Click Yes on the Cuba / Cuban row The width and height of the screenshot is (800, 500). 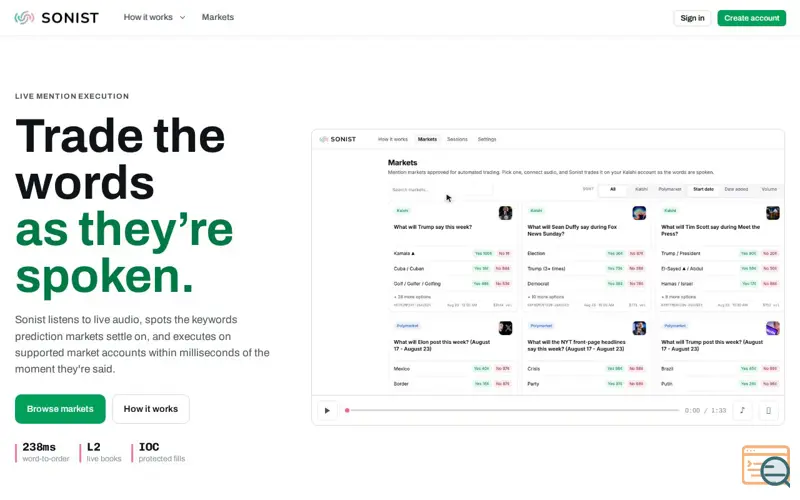coord(482,268)
